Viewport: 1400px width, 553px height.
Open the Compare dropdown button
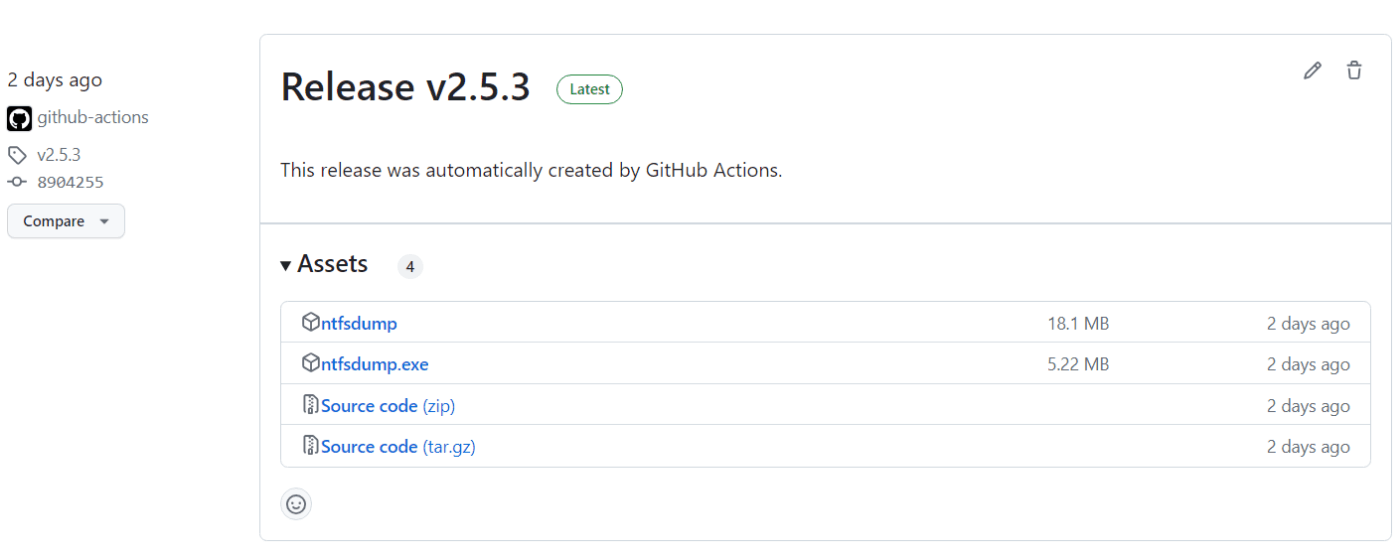point(66,221)
